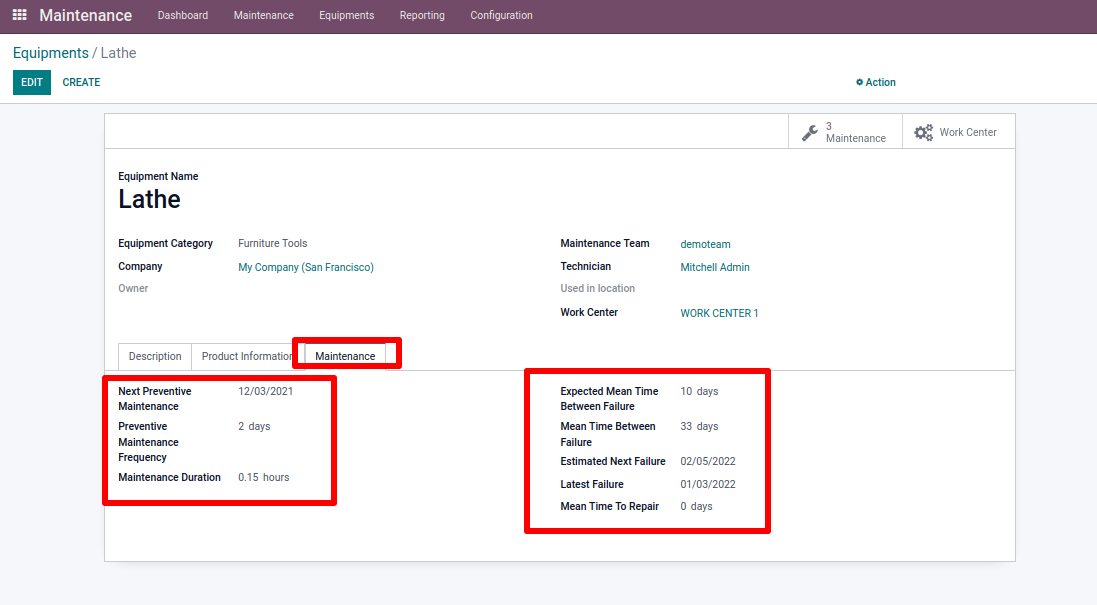Open the Equipments menu
The height and width of the screenshot is (605, 1097).
[346, 15]
